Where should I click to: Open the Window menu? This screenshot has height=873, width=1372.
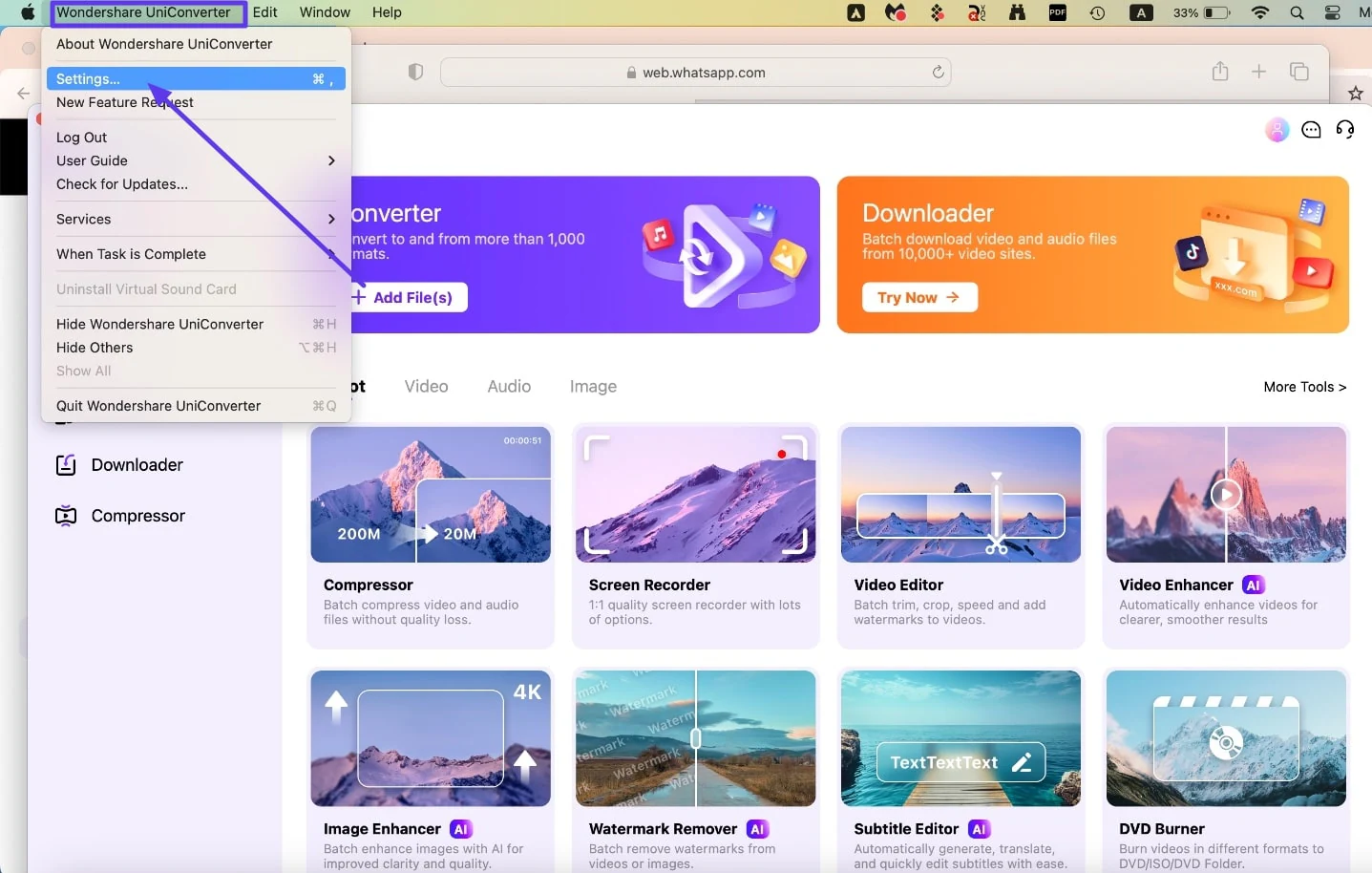[x=325, y=12]
